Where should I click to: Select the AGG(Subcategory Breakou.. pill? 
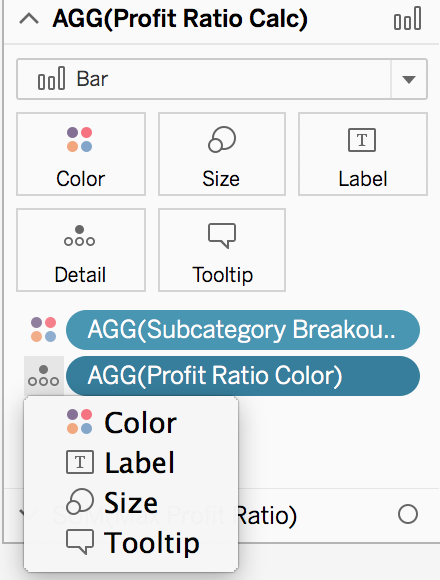243,330
